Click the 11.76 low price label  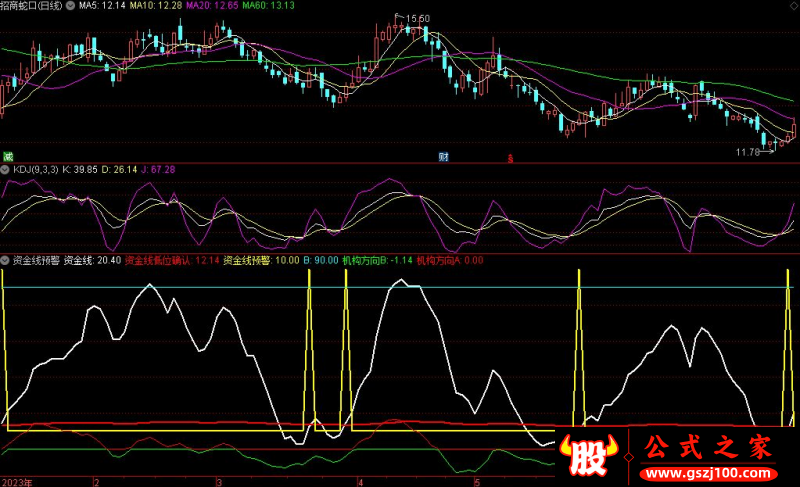point(749,152)
